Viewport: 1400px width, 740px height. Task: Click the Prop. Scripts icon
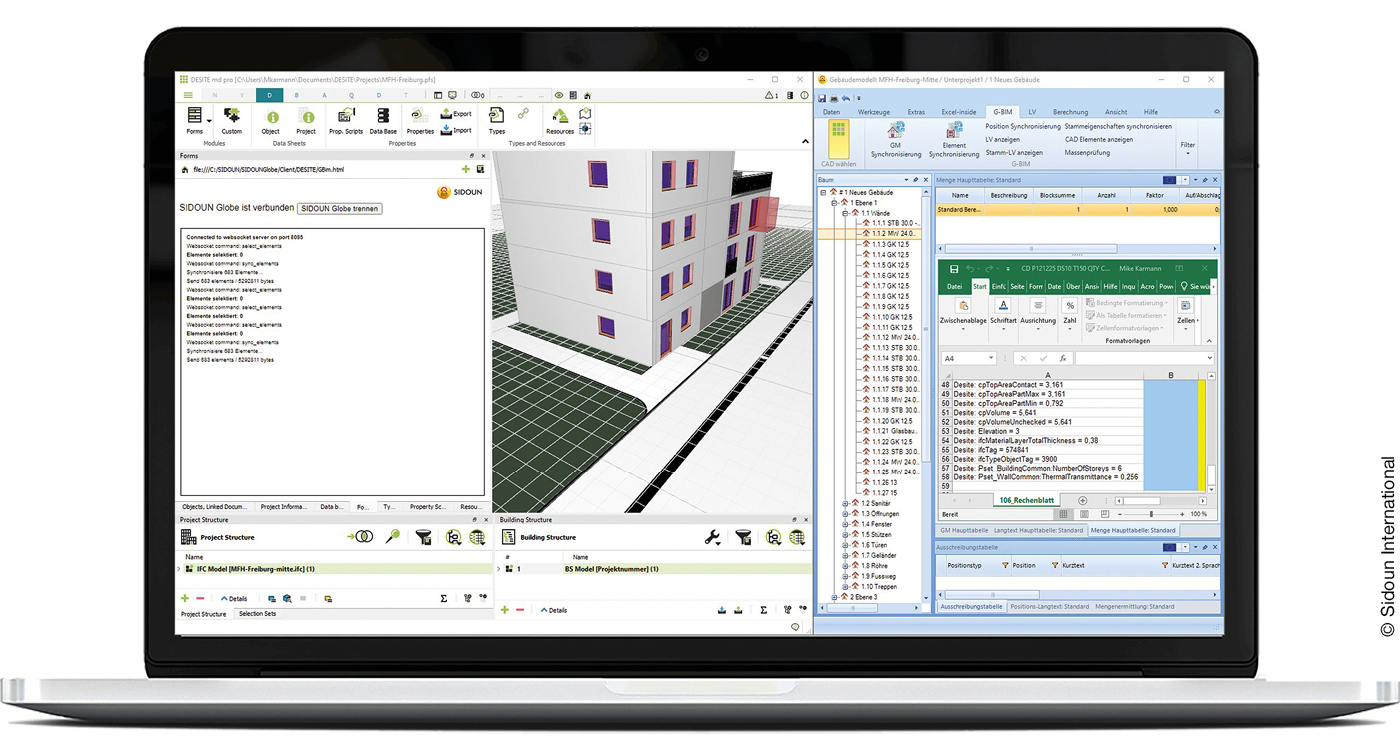(x=347, y=115)
